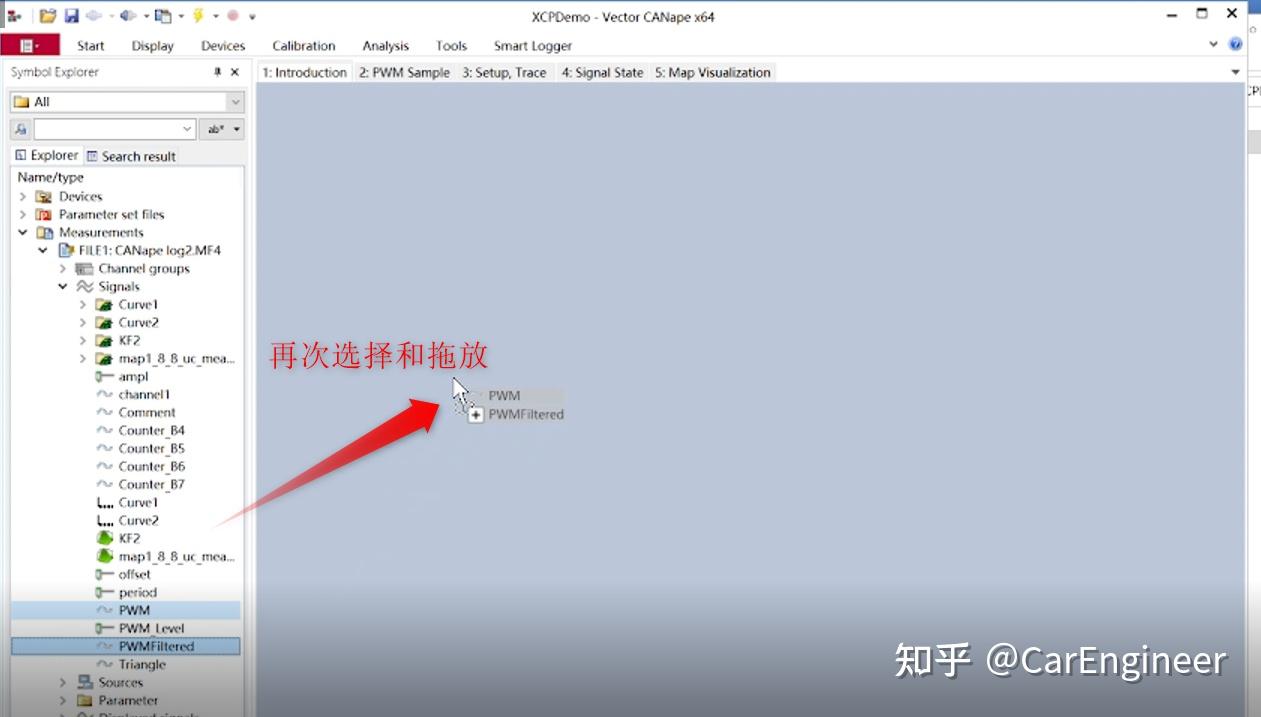Switch to the Calibration ribbon tab
The image size is (1261, 717).
point(303,45)
